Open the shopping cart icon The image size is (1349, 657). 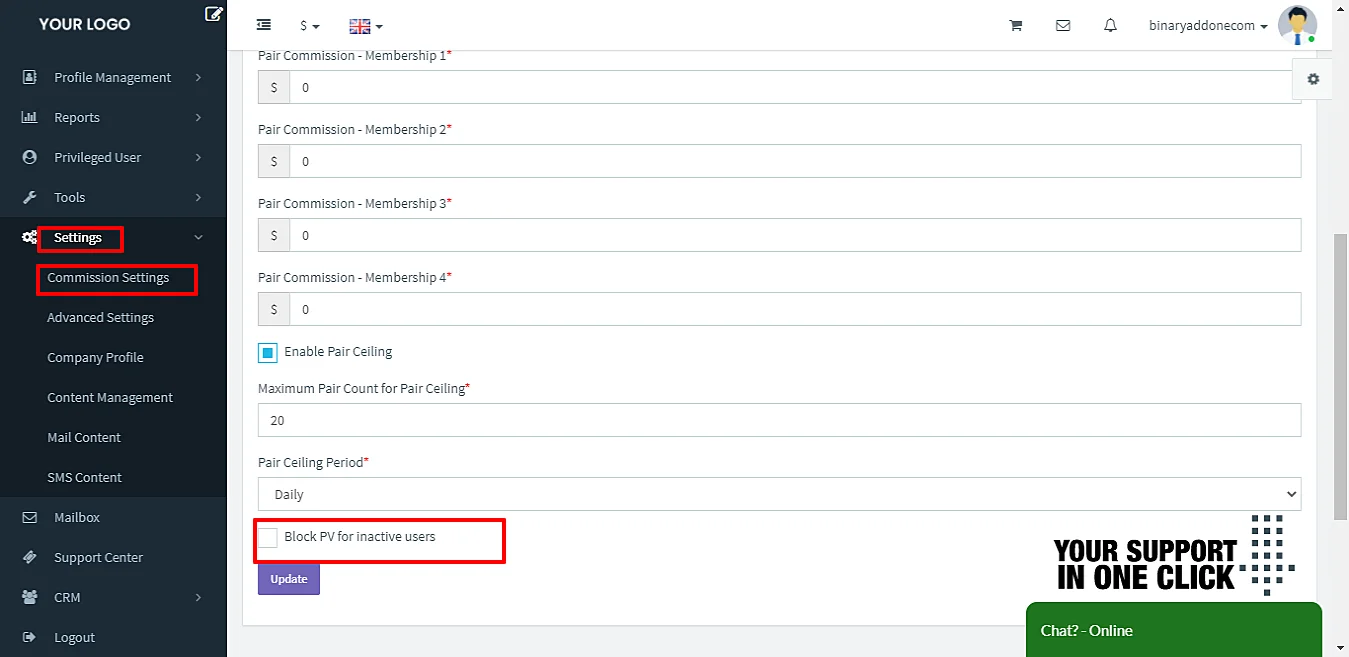click(x=1015, y=26)
